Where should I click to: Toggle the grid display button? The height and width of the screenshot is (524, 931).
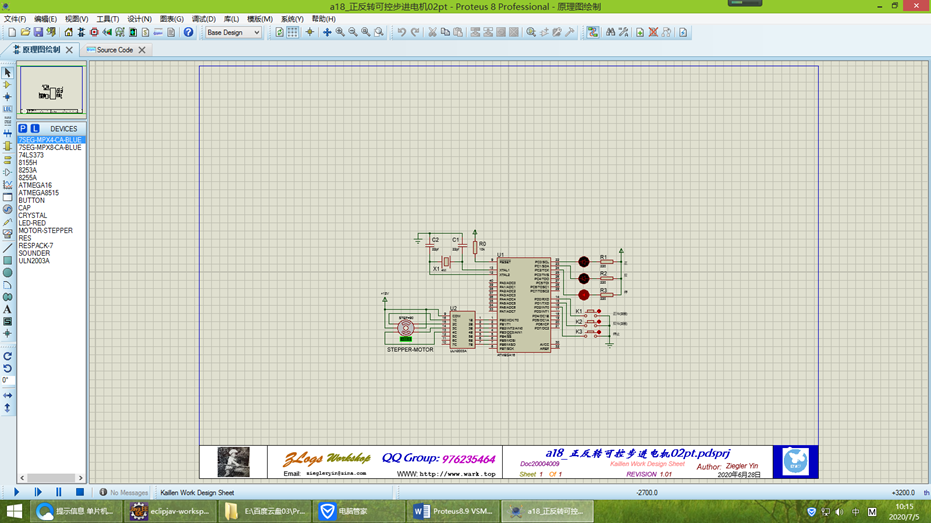(x=292, y=32)
